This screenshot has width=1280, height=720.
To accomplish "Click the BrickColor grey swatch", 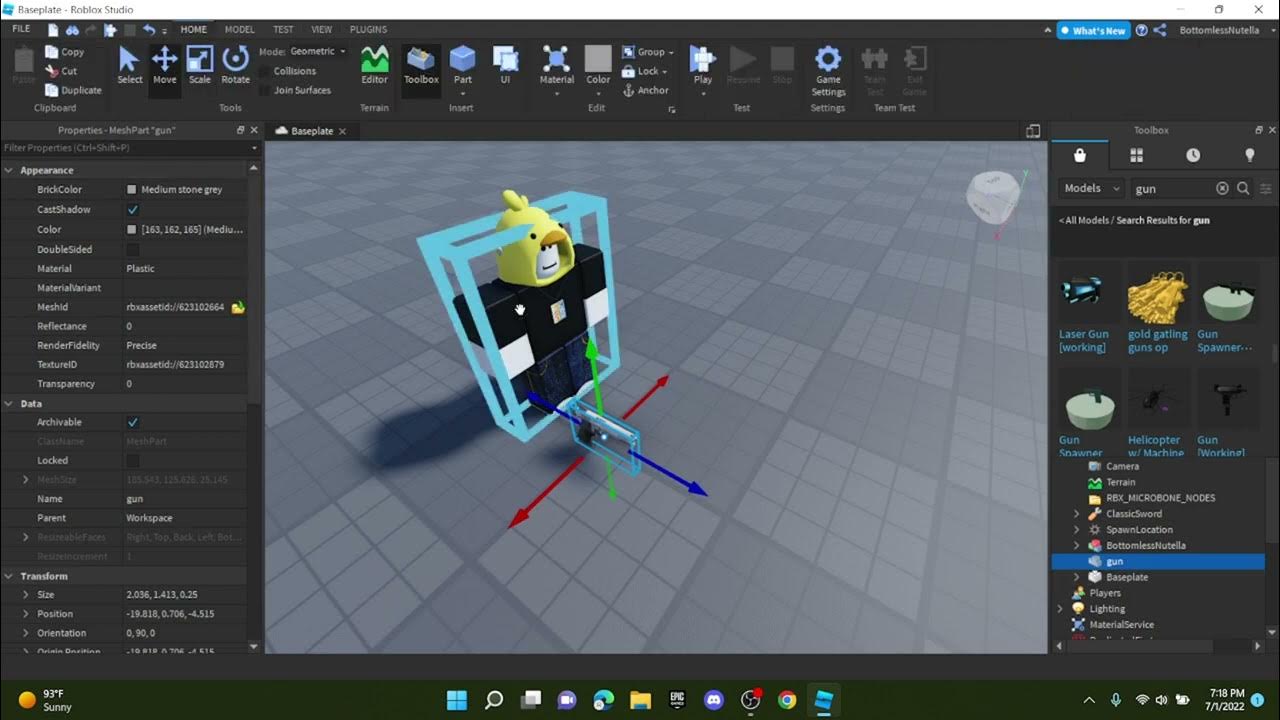I will pyautogui.click(x=132, y=190).
